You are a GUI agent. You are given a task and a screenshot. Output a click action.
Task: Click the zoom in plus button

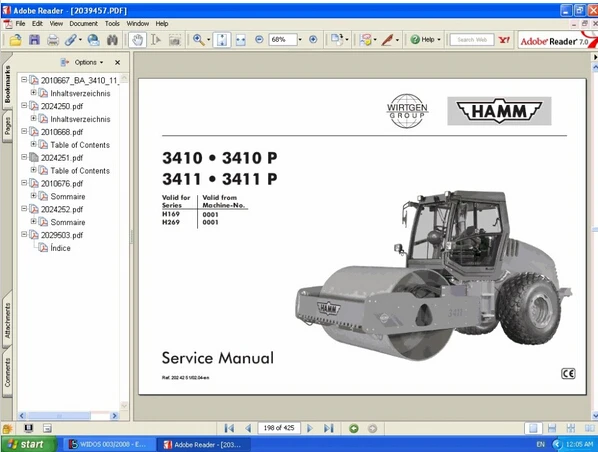coord(313,40)
